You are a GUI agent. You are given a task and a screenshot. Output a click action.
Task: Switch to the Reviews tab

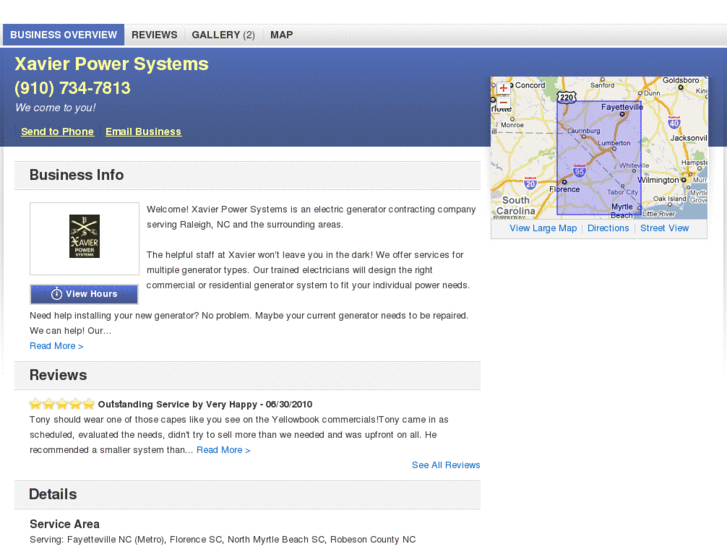coord(154,35)
